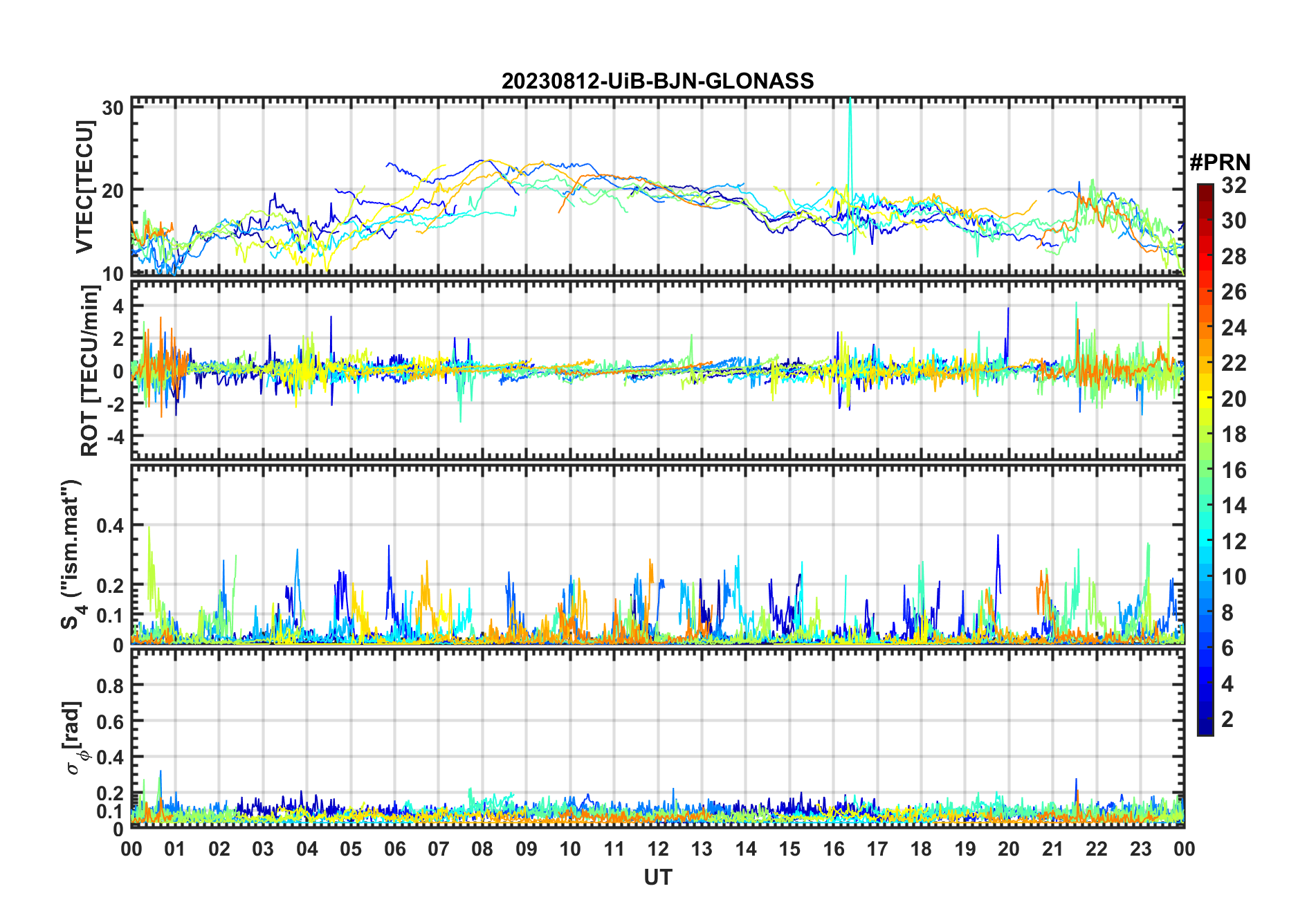Screen dimensions: 1316x920
Task: Click the plot title 20230812-UiB-BJN-GLONASS
Action: [x=657, y=81]
